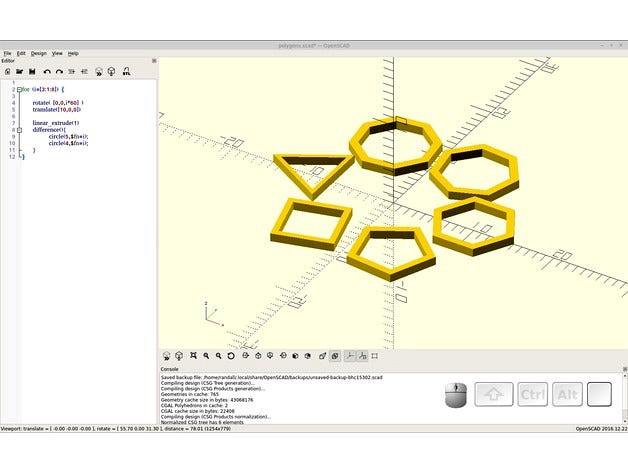Click the Redo arrow in editor toolbar
Screen dimensions: 628x472
click(59, 72)
